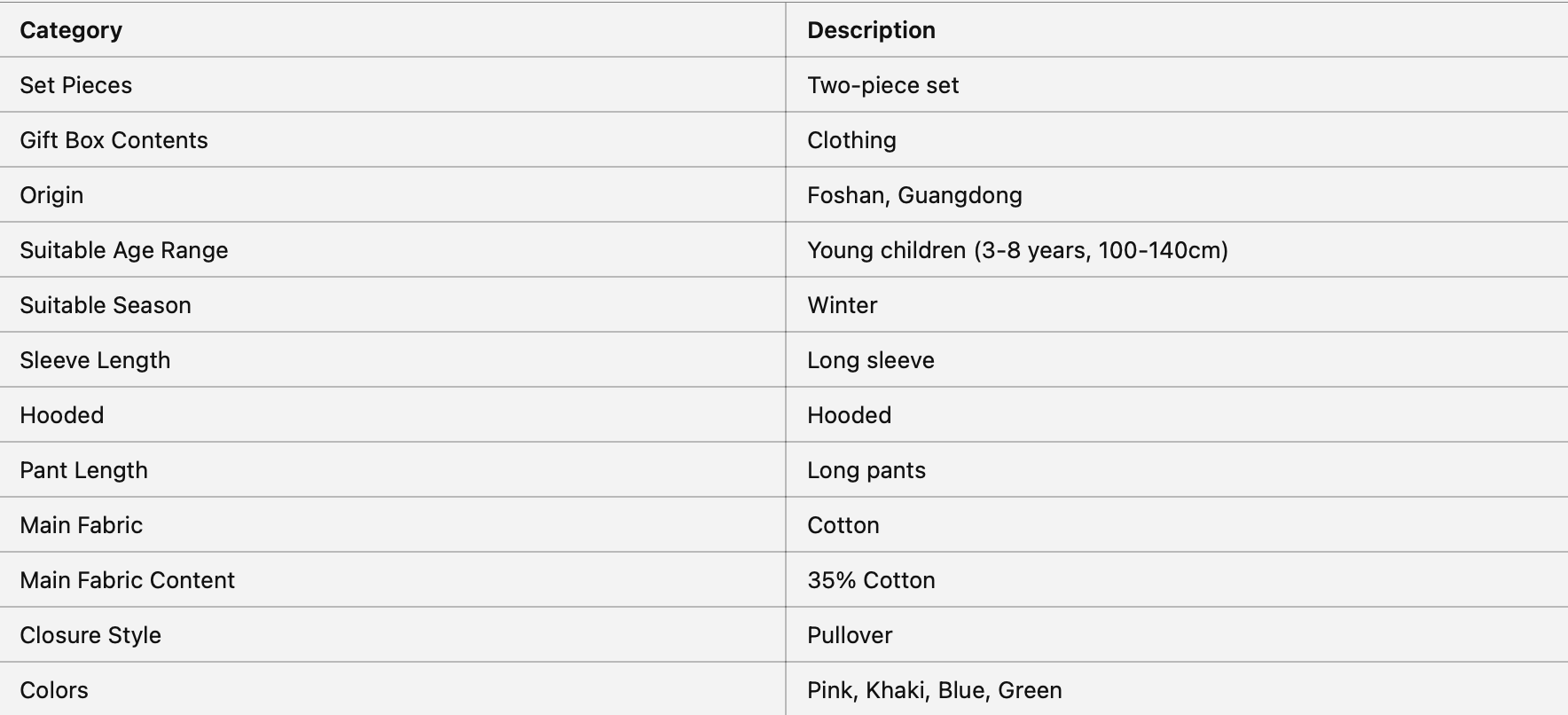Click the Pullover closure style cell
Viewport: 1568px width, 715px height.
[850, 635]
